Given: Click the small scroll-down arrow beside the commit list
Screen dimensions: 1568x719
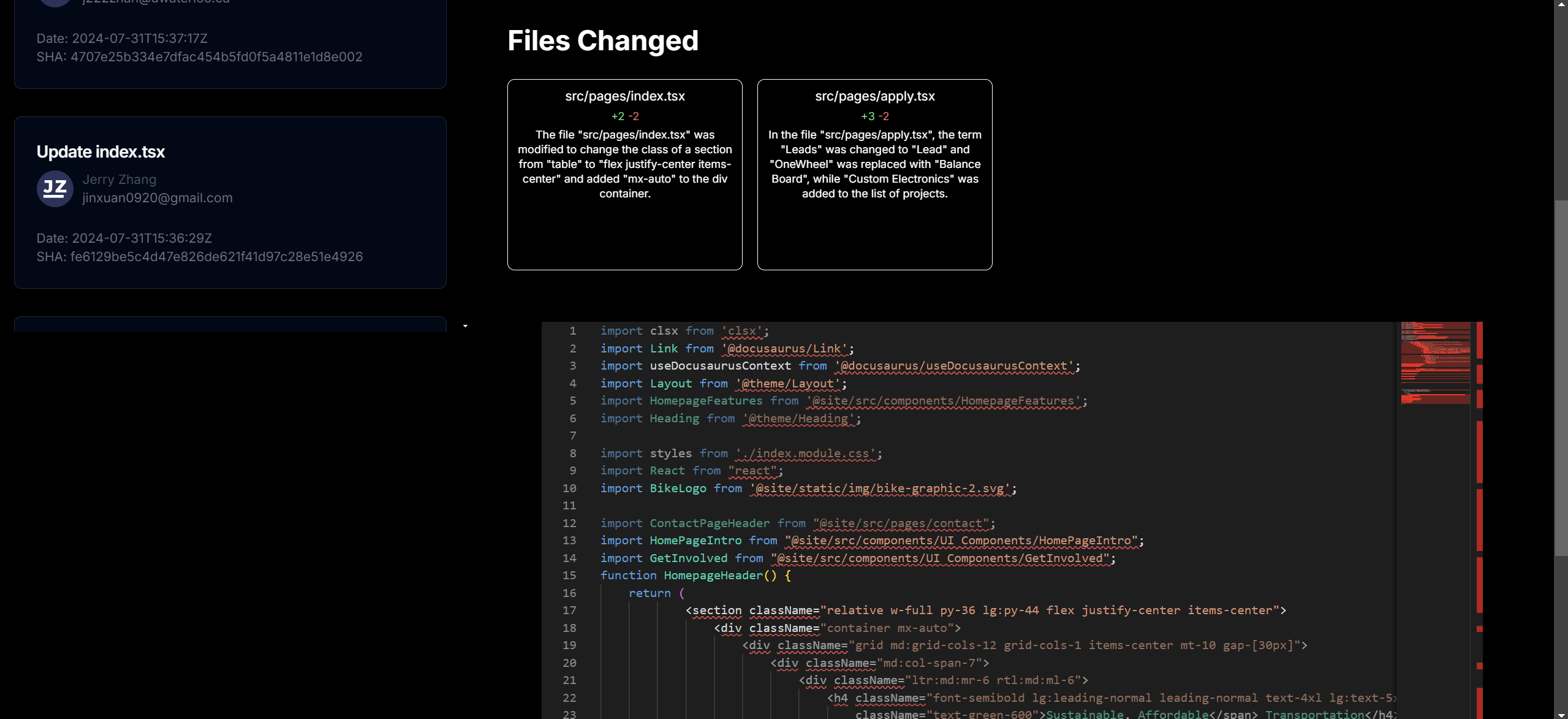Looking at the screenshot, I should [x=466, y=326].
